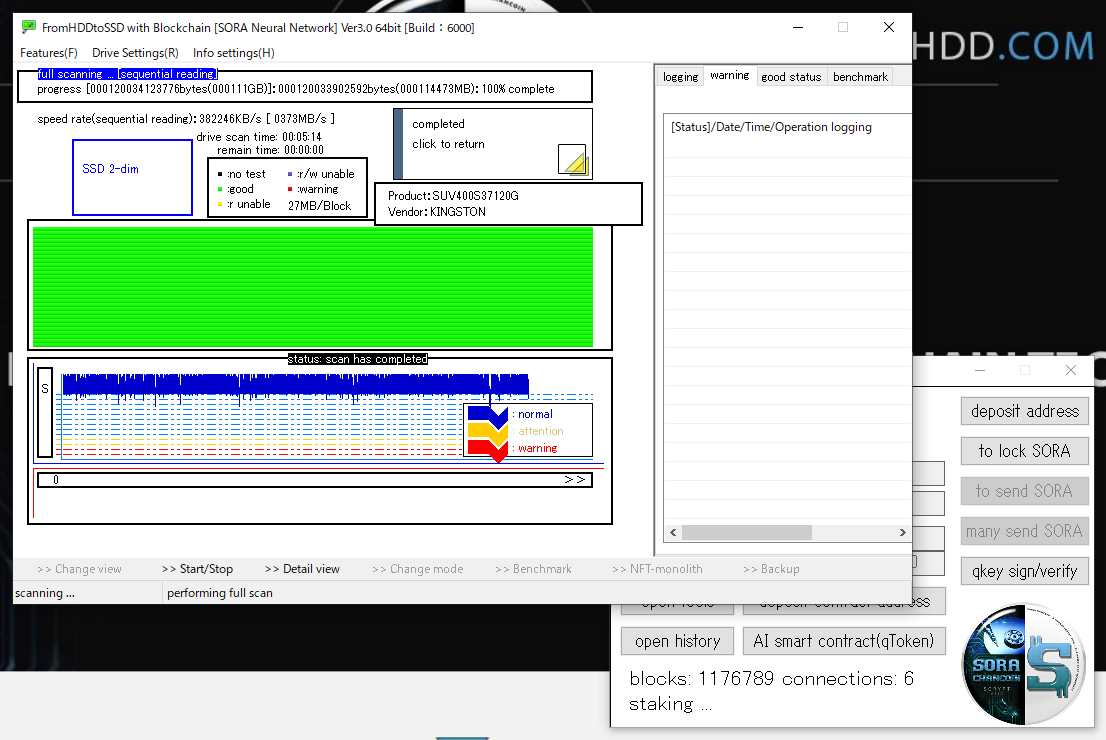Close the wallet window behind the scanner
Image resolution: width=1106 pixels, height=740 pixels.
[x=1071, y=370]
